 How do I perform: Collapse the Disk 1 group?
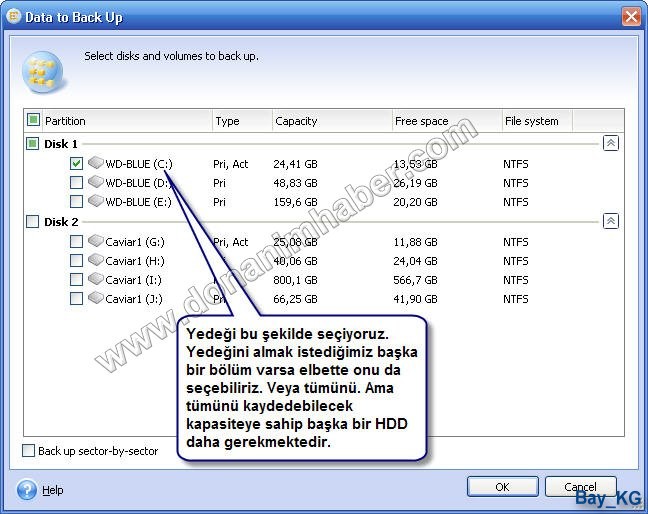[610, 143]
